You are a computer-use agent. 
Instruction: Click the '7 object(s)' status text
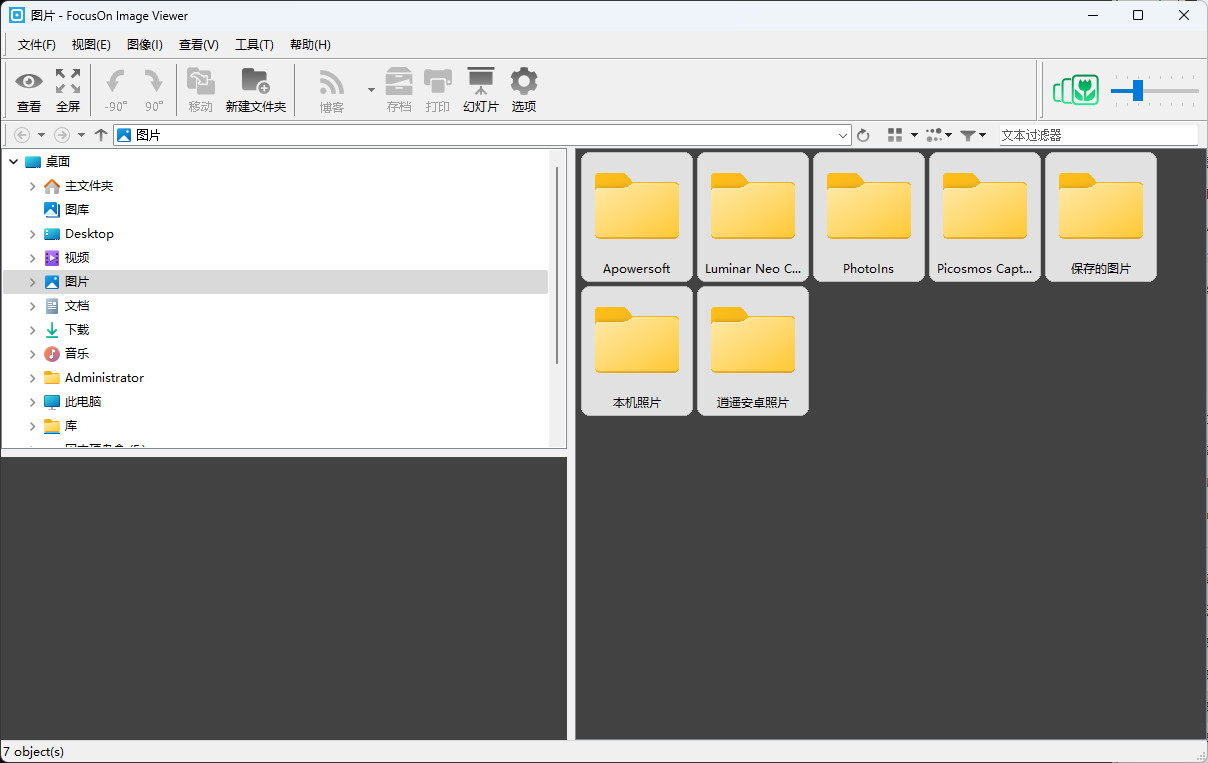(34, 752)
